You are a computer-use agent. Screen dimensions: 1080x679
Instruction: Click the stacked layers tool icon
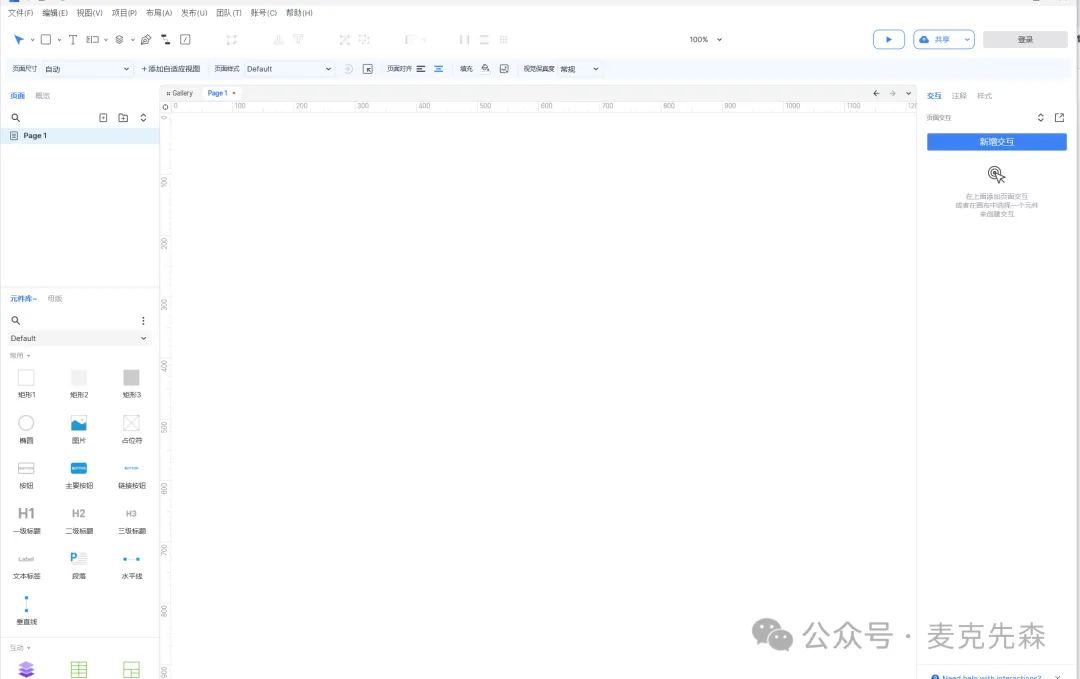pos(119,40)
